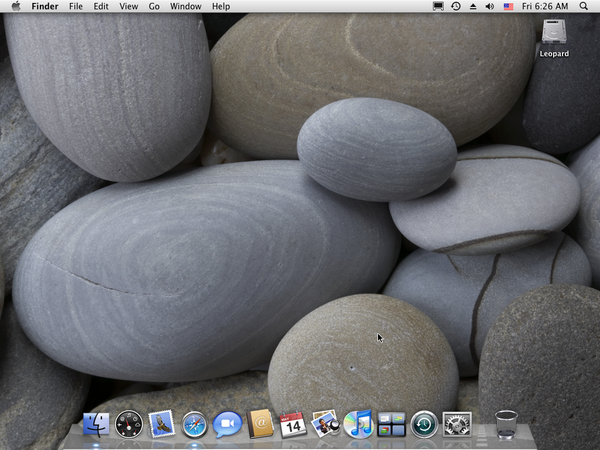The width and height of the screenshot is (600, 450).
Task: Open iChat from the Dock
Action: tap(227, 424)
